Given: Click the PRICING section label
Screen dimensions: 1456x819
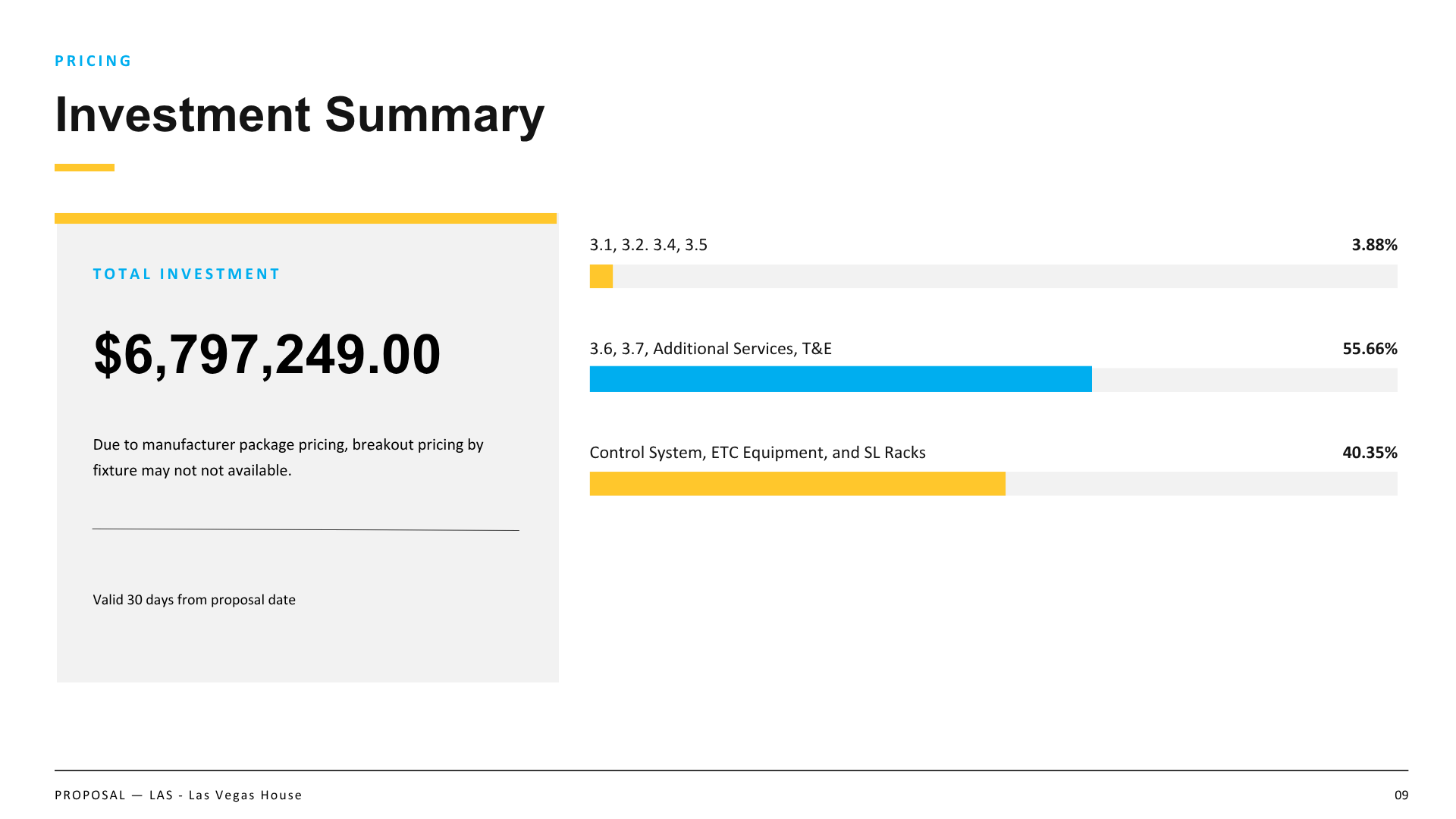Looking at the screenshot, I should click(x=93, y=61).
